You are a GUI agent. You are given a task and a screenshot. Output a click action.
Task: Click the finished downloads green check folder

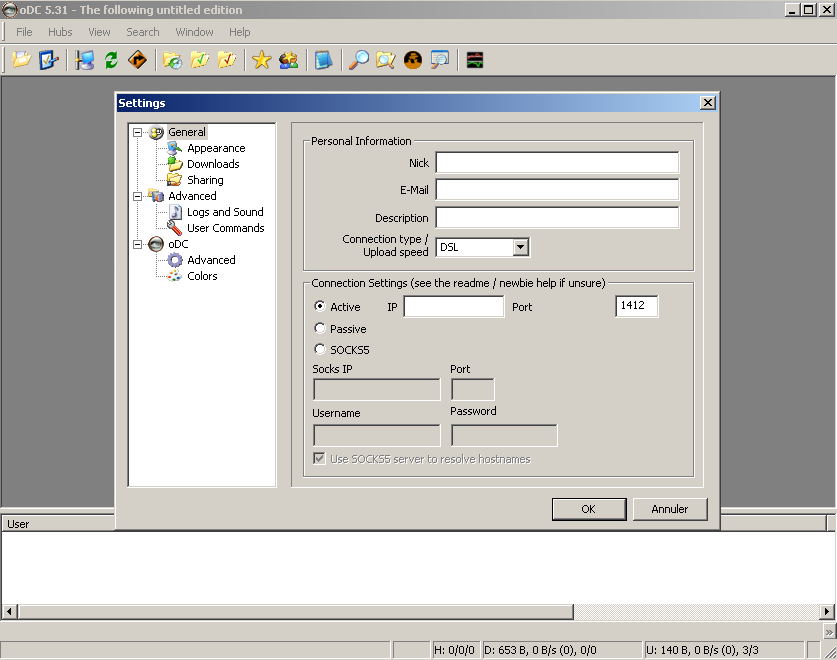(200, 59)
